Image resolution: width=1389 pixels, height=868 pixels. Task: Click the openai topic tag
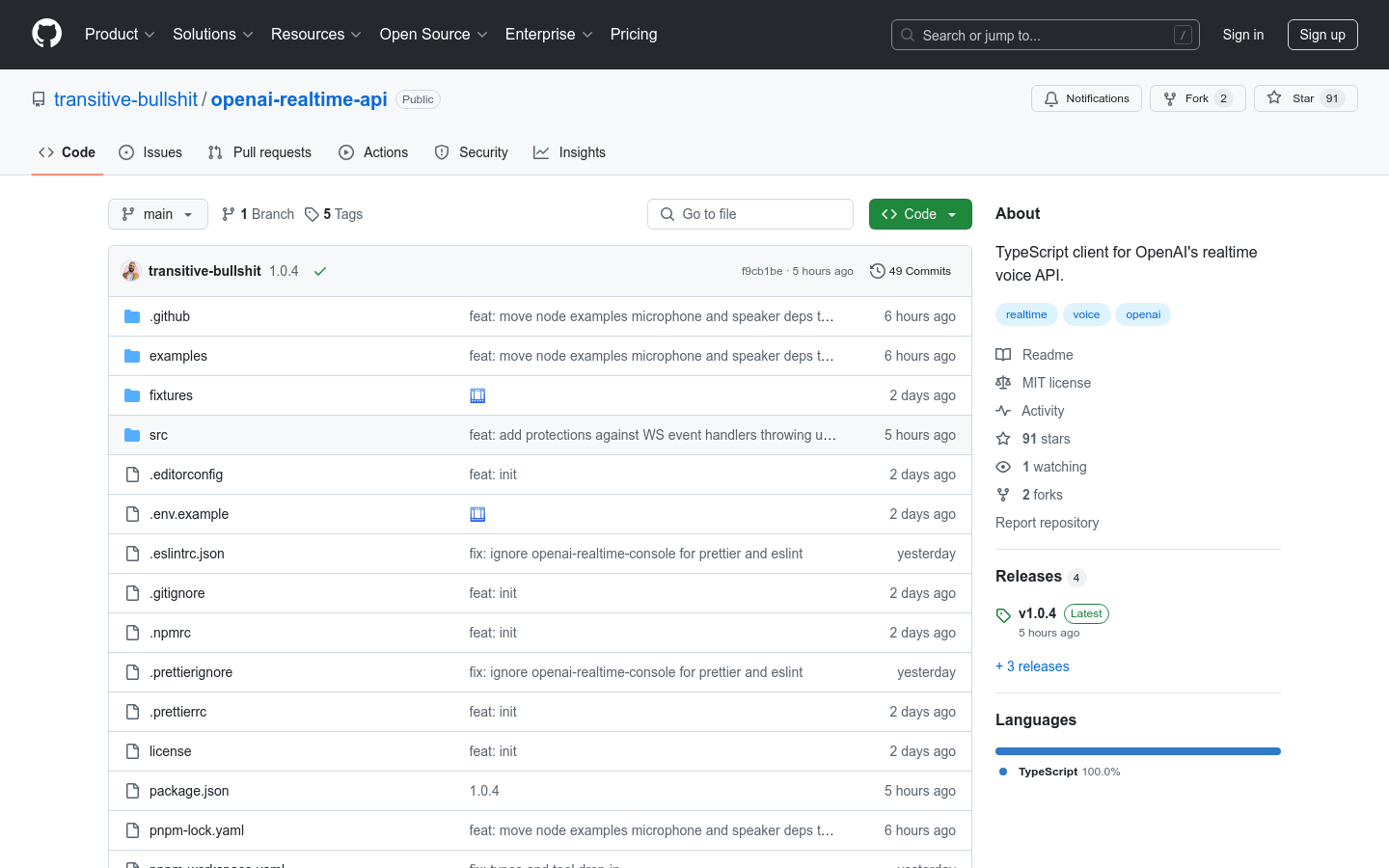[1143, 314]
